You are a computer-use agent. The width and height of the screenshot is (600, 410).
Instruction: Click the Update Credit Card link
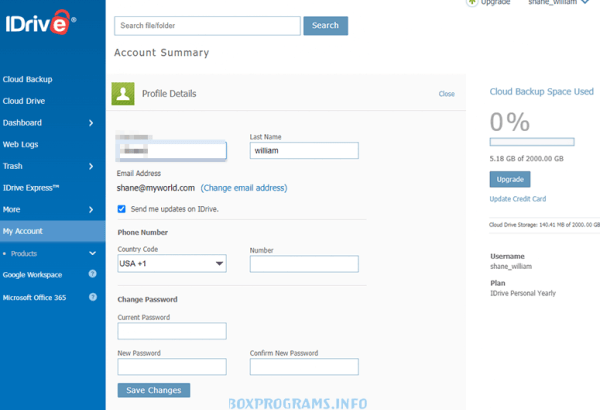(518, 199)
